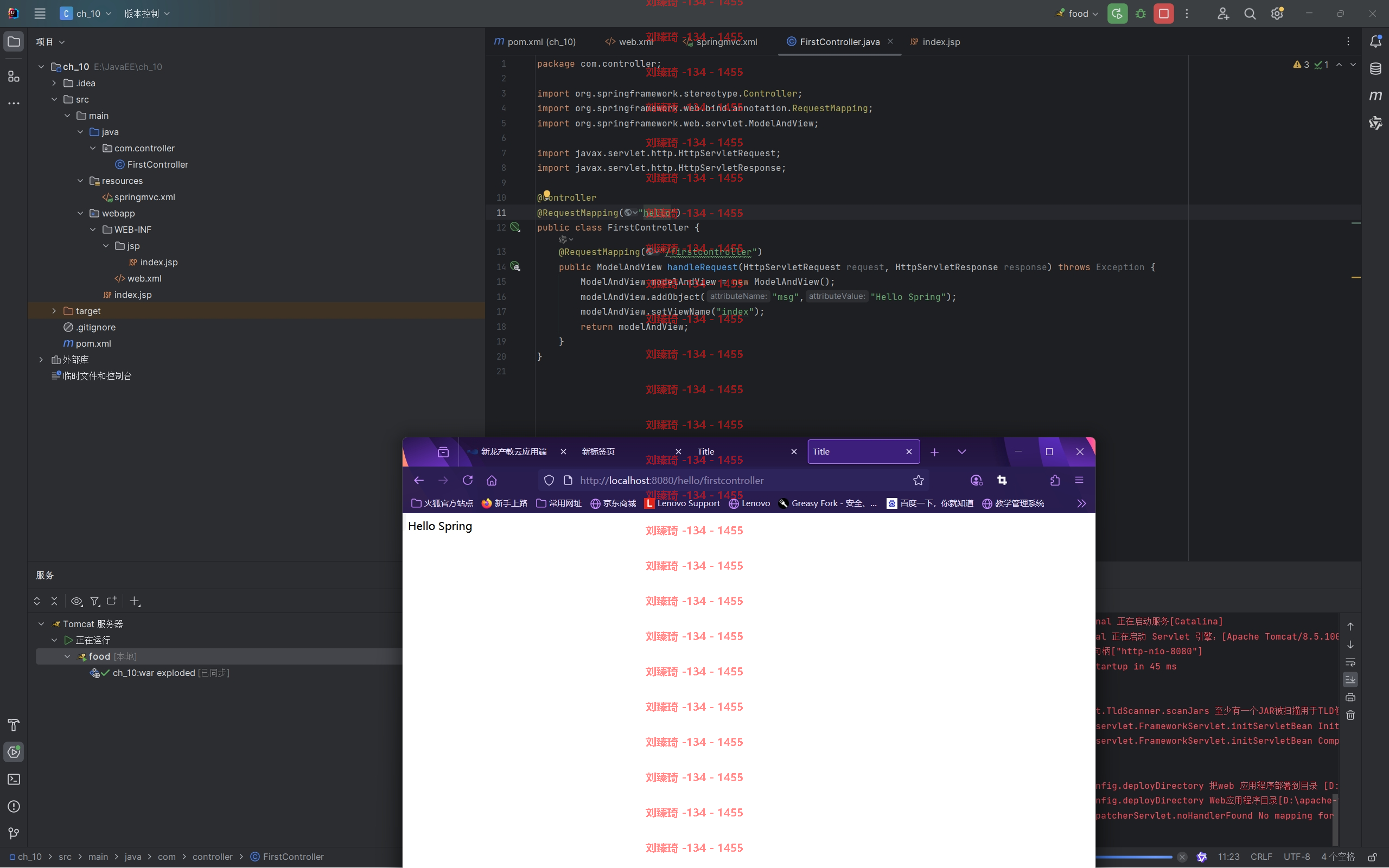Bookmark this page with the star

click(x=919, y=480)
